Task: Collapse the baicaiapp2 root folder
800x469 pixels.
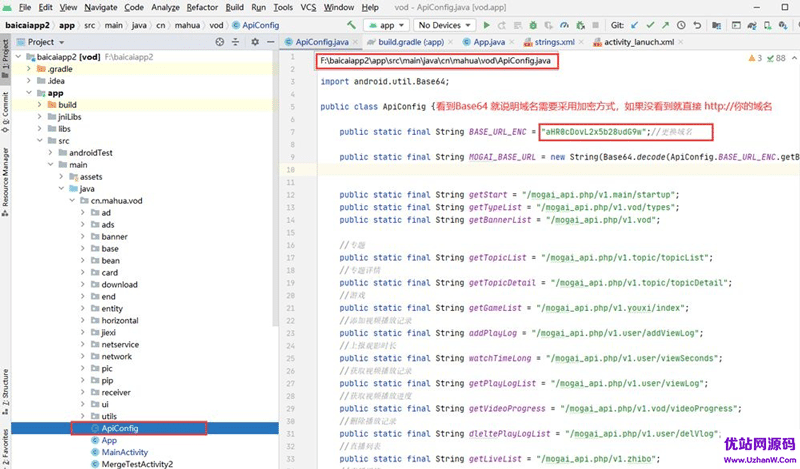Action: click(18, 57)
